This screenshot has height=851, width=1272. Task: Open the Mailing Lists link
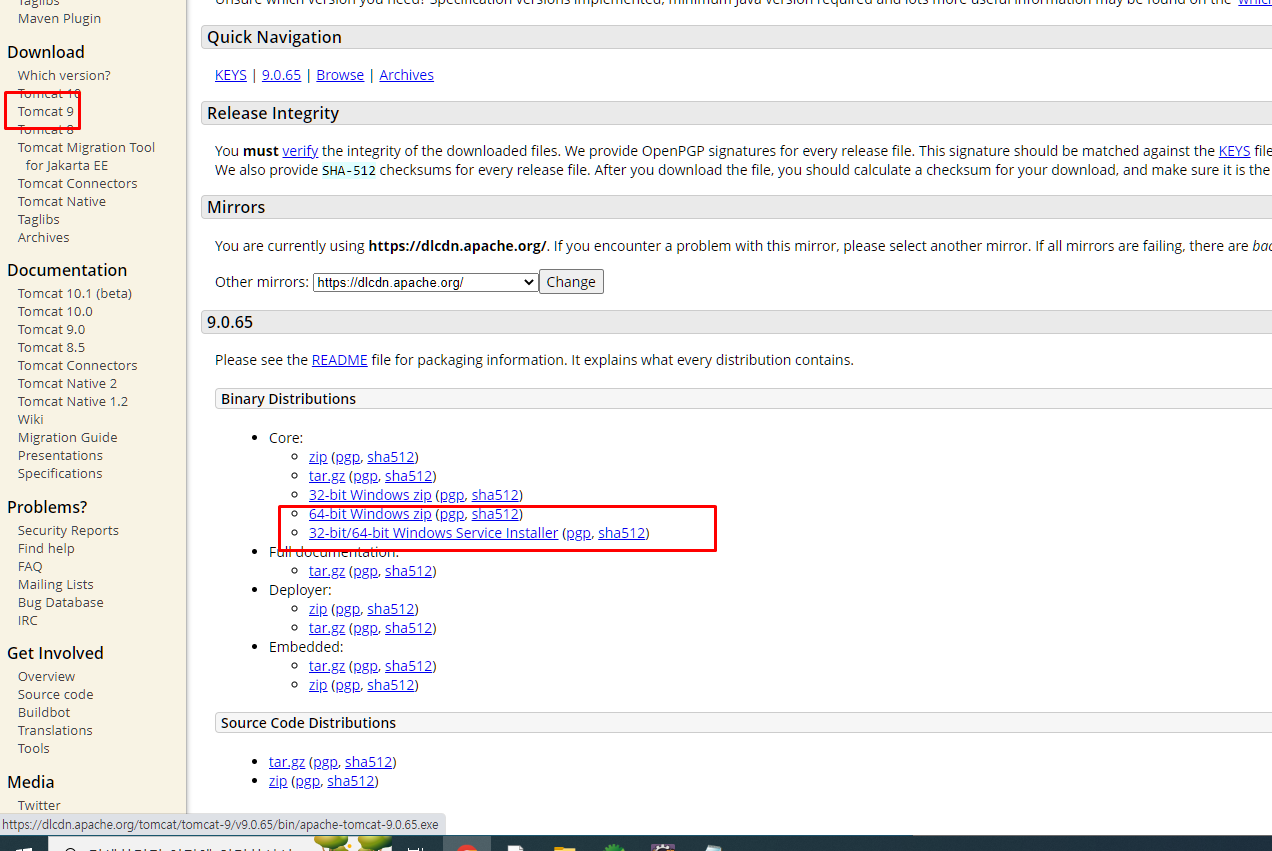coord(56,584)
